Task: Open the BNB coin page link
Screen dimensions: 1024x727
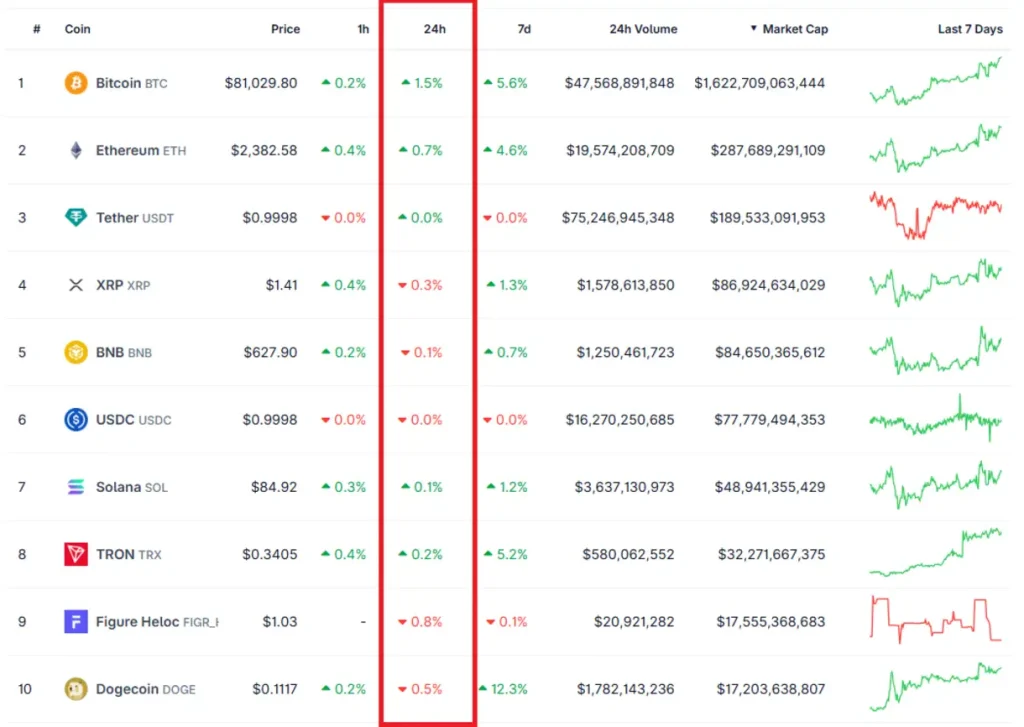Action: pyautogui.click(x=123, y=352)
